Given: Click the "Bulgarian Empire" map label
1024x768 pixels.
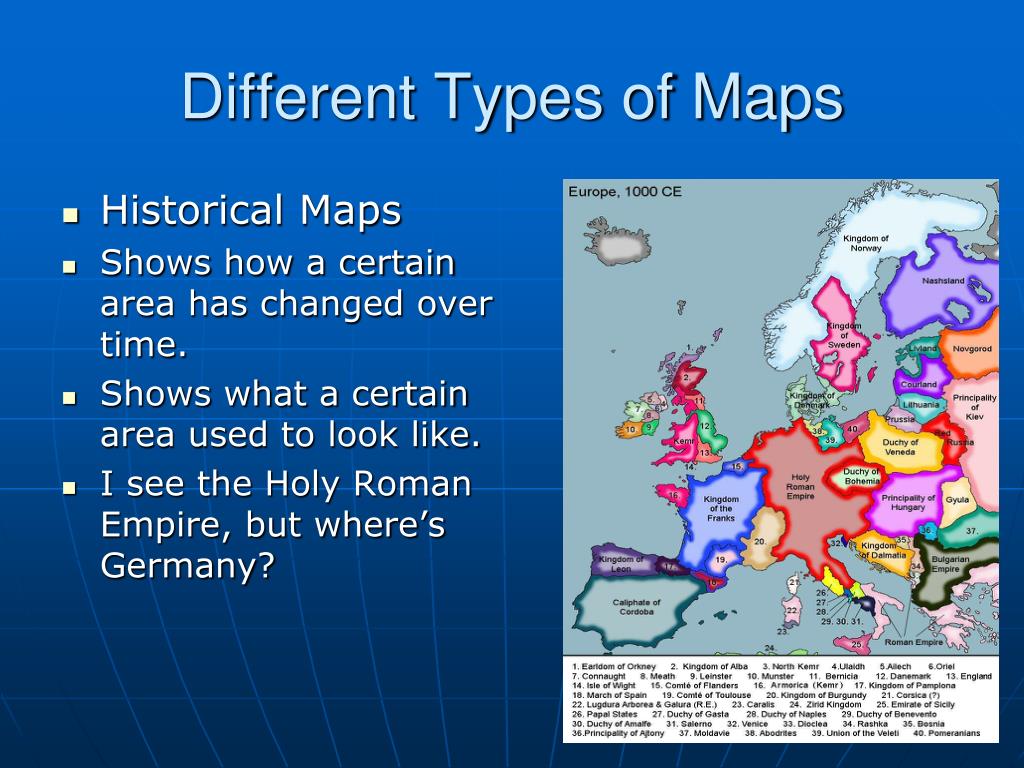Looking at the screenshot, I should 950,564.
